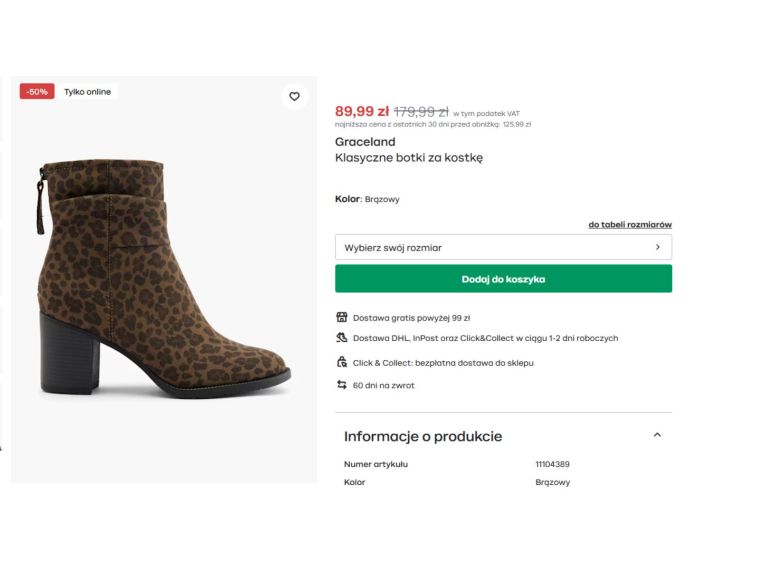Click the product title 'Klasyczne botki za kostkę'

click(408, 158)
